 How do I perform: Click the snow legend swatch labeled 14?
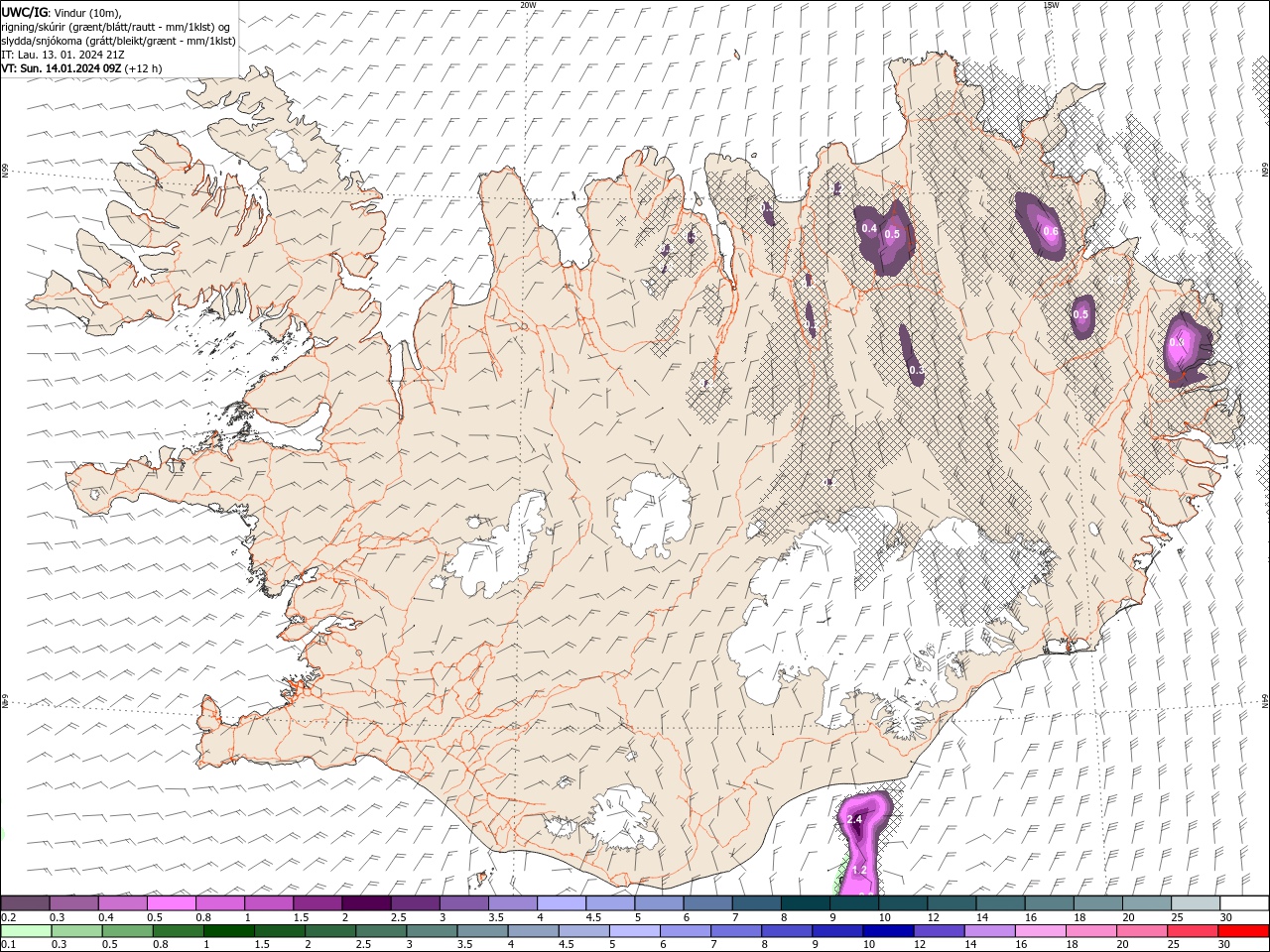[x=999, y=903]
